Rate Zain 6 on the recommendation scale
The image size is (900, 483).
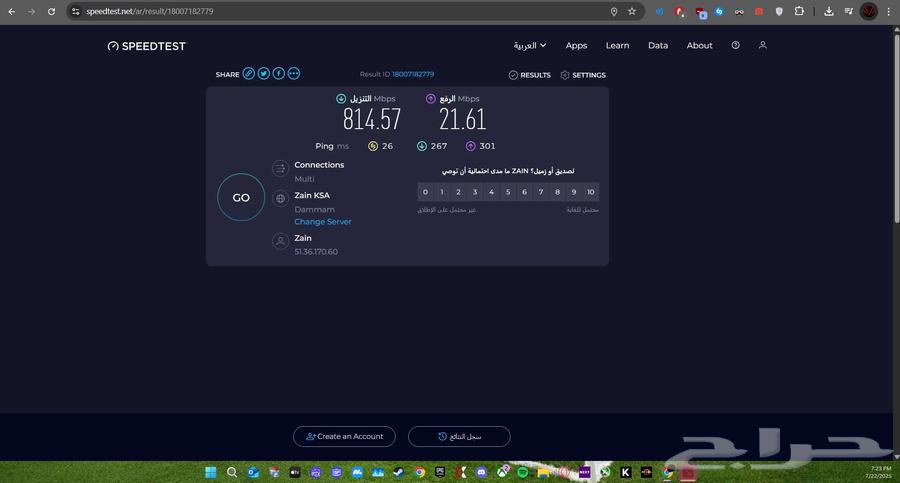point(524,192)
